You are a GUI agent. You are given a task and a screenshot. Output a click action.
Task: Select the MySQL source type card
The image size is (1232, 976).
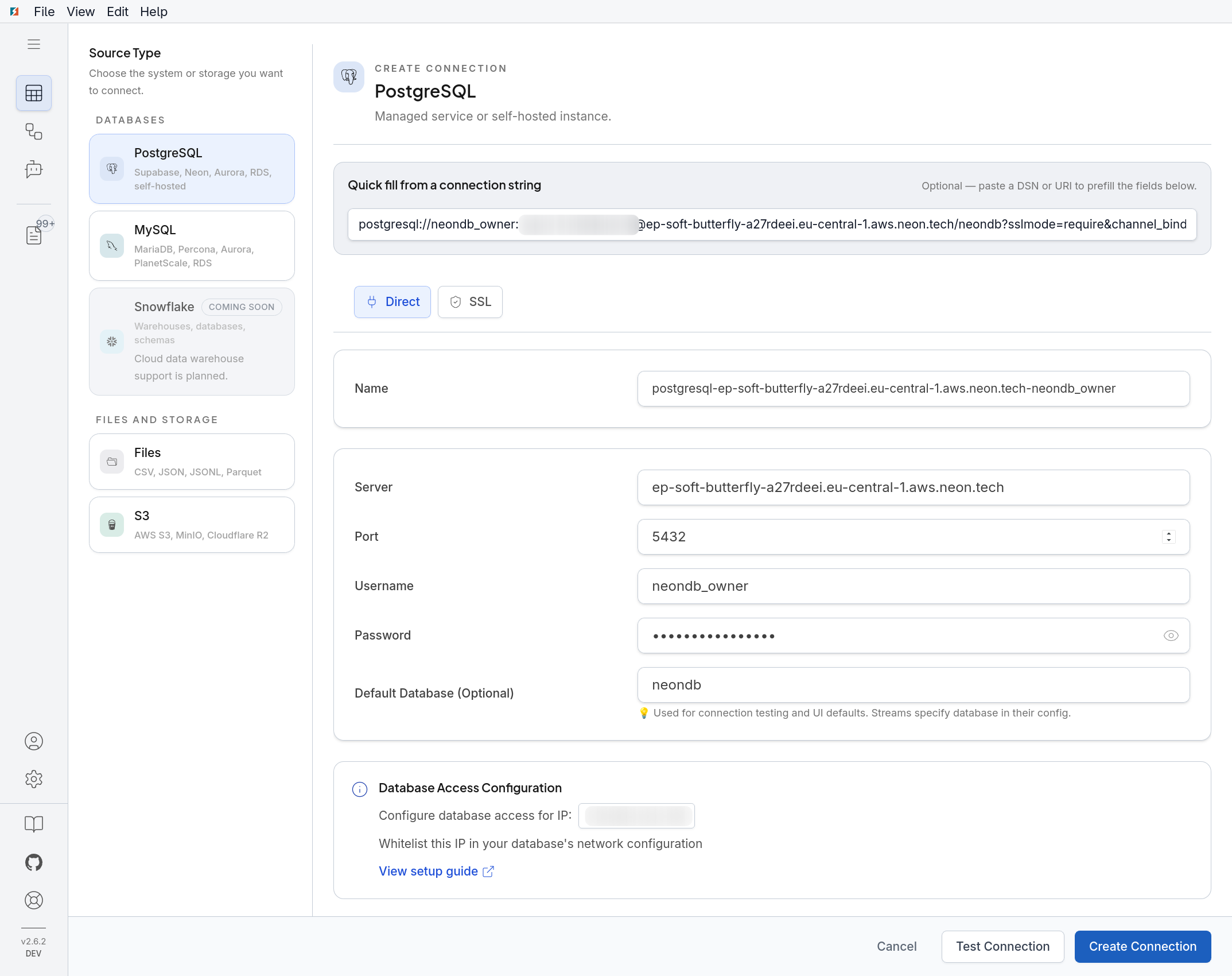[x=192, y=246]
